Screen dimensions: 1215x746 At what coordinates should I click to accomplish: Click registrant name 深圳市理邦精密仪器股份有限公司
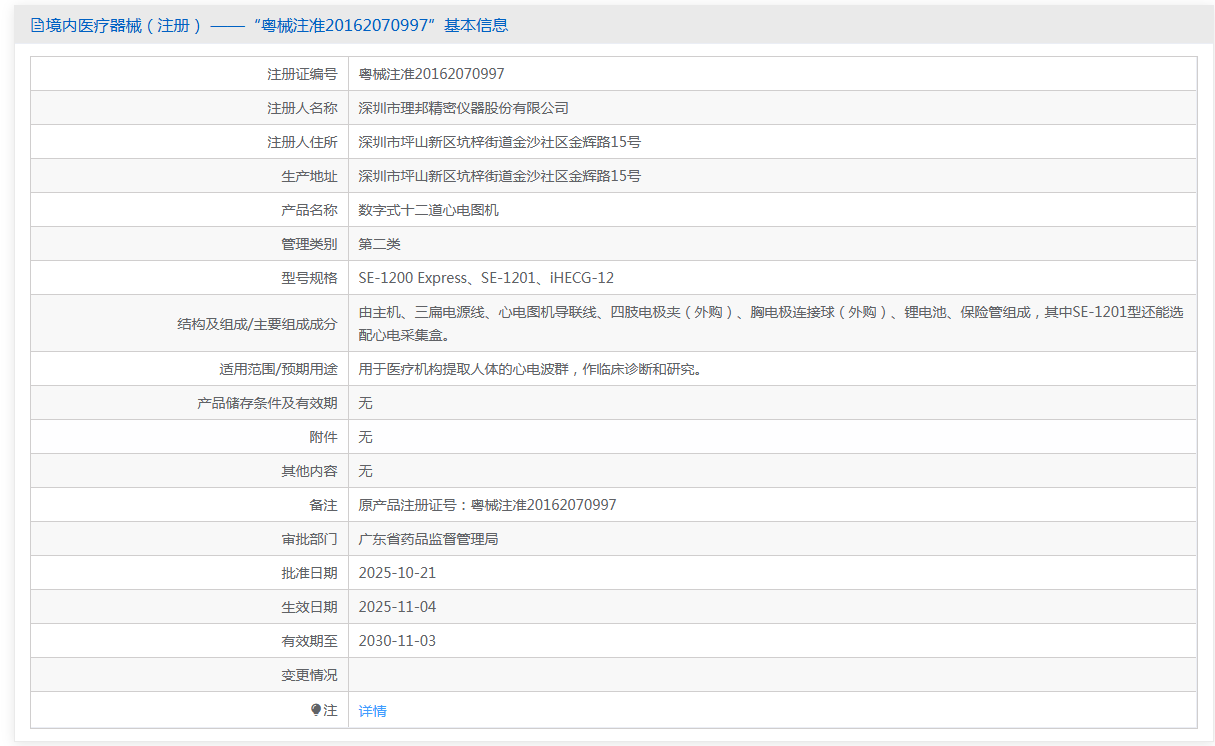click(x=463, y=108)
